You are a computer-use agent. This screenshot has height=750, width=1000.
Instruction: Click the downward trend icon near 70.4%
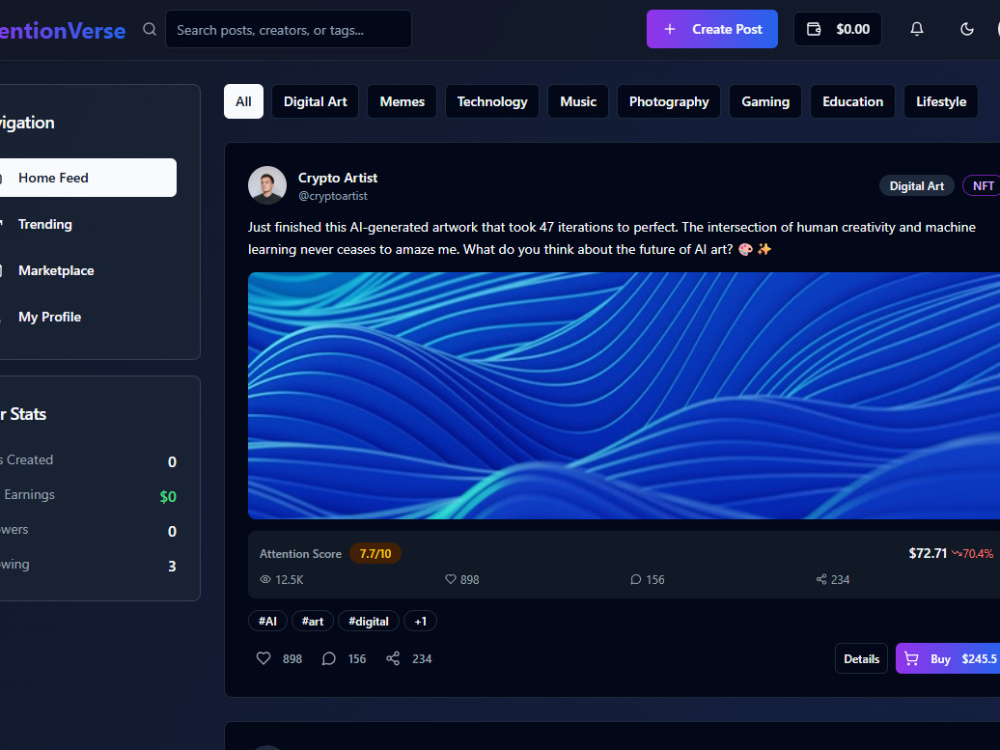click(x=957, y=554)
